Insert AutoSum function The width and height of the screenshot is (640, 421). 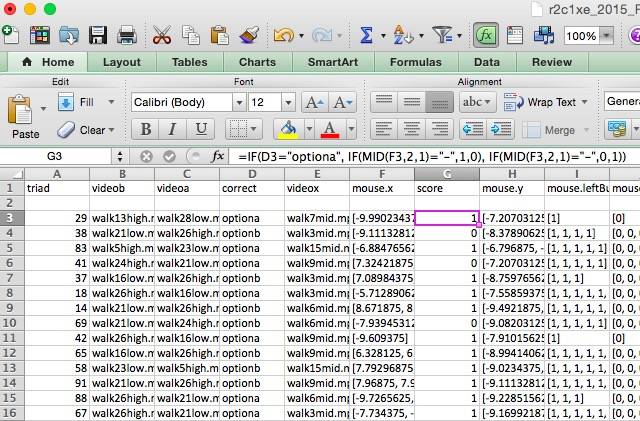pyautogui.click(x=366, y=36)
